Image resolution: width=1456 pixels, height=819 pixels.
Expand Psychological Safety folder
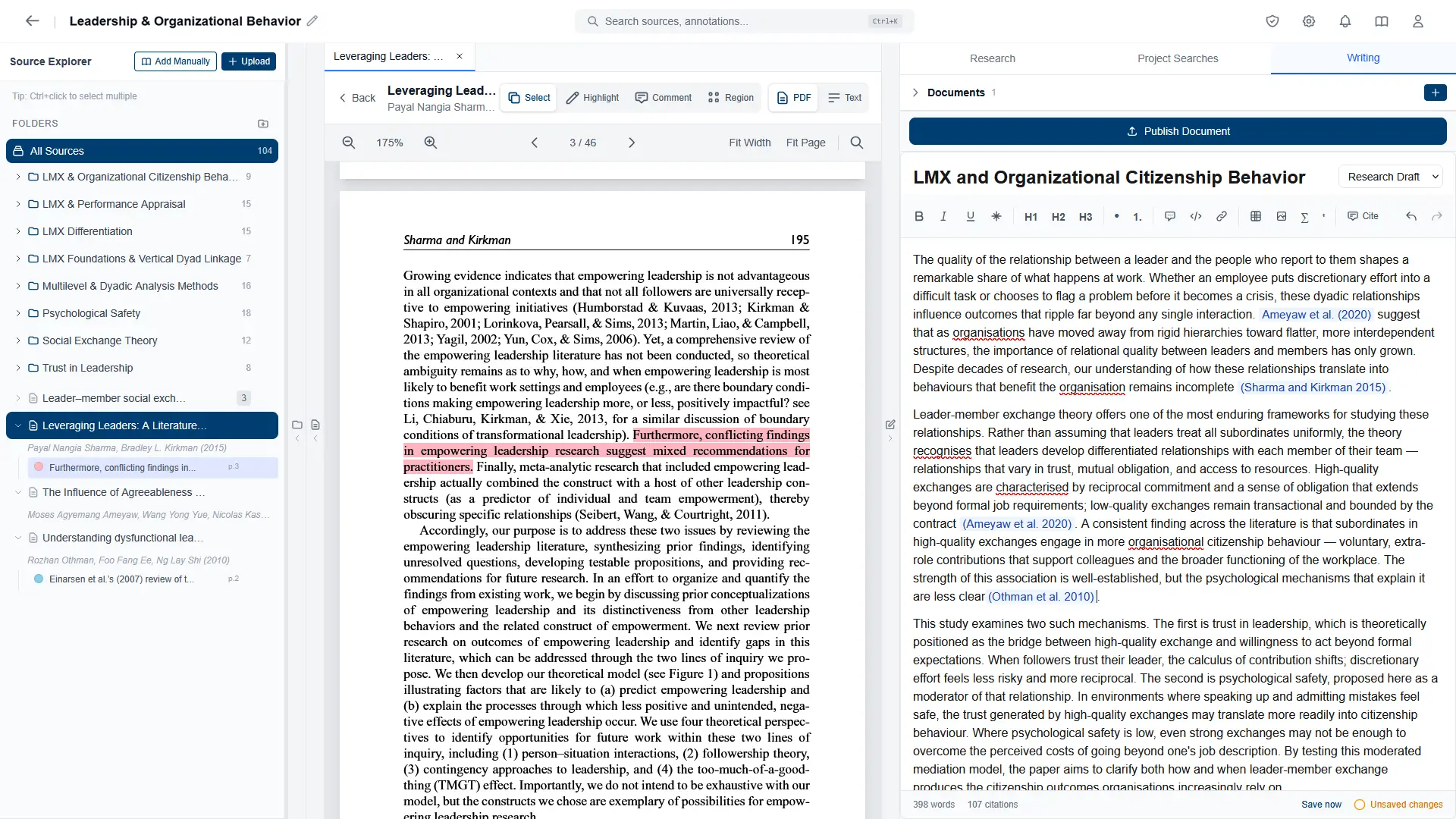[18, 313]
